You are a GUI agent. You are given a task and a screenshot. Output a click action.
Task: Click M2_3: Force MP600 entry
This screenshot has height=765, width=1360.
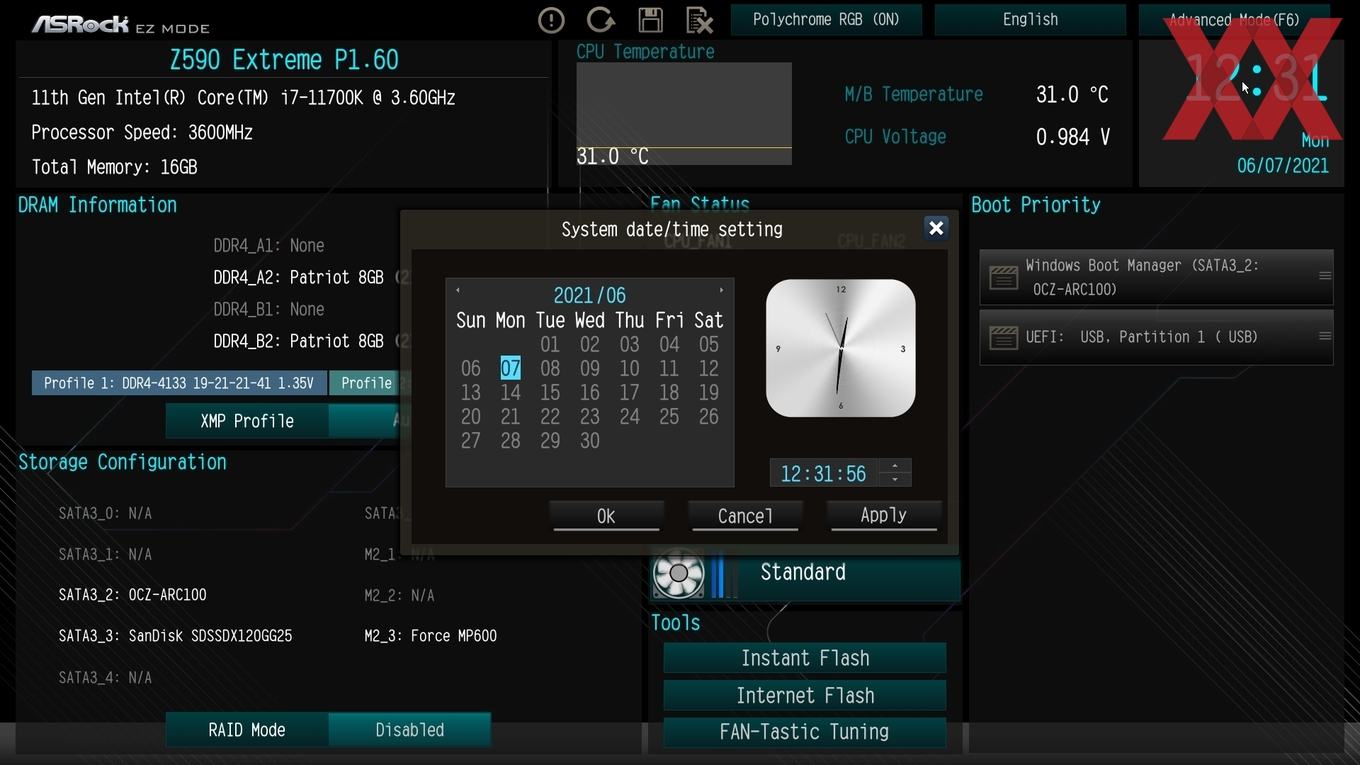point(430,635)
